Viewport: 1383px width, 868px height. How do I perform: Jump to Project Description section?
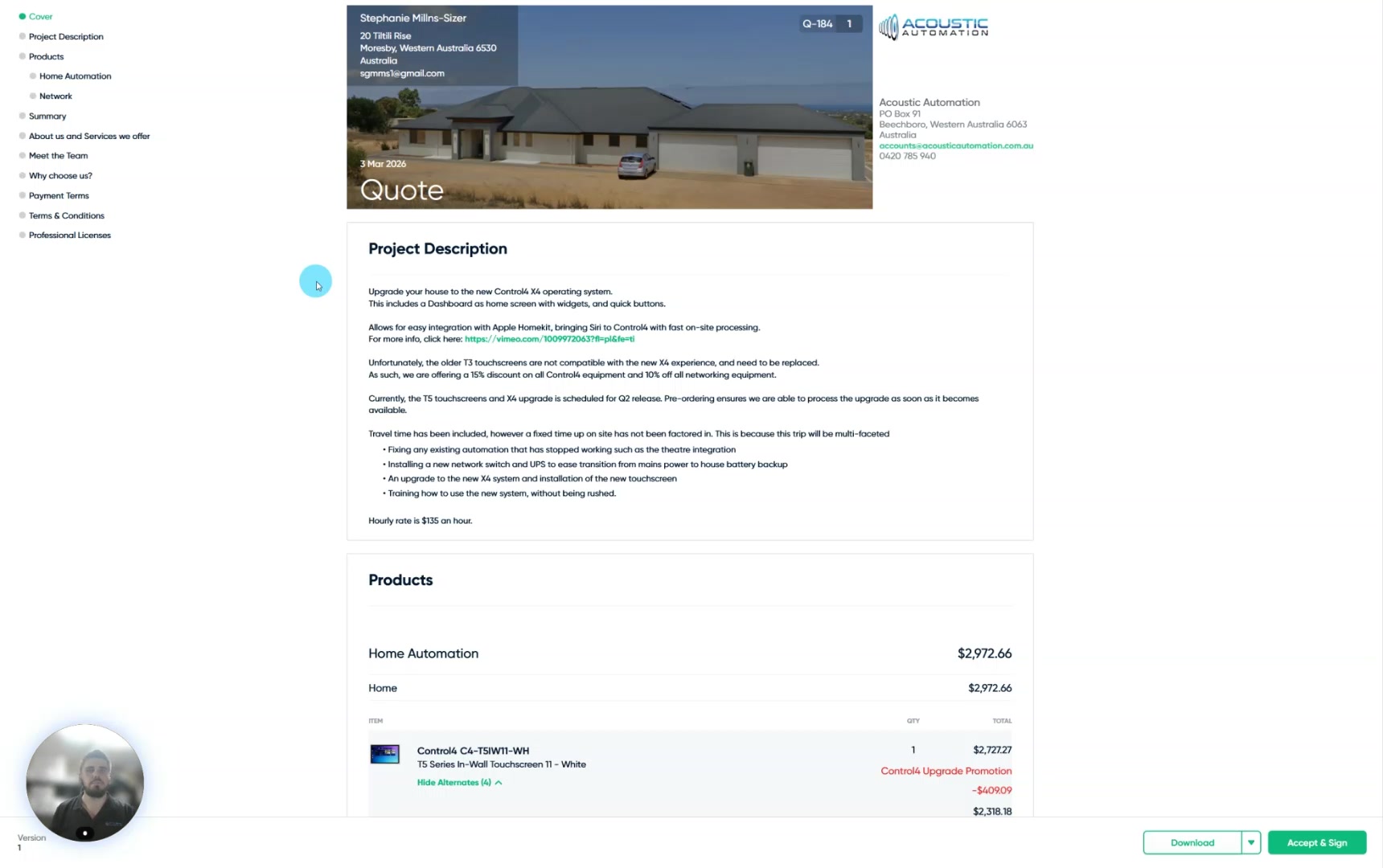pyautogui.click(x=66, y=36)
